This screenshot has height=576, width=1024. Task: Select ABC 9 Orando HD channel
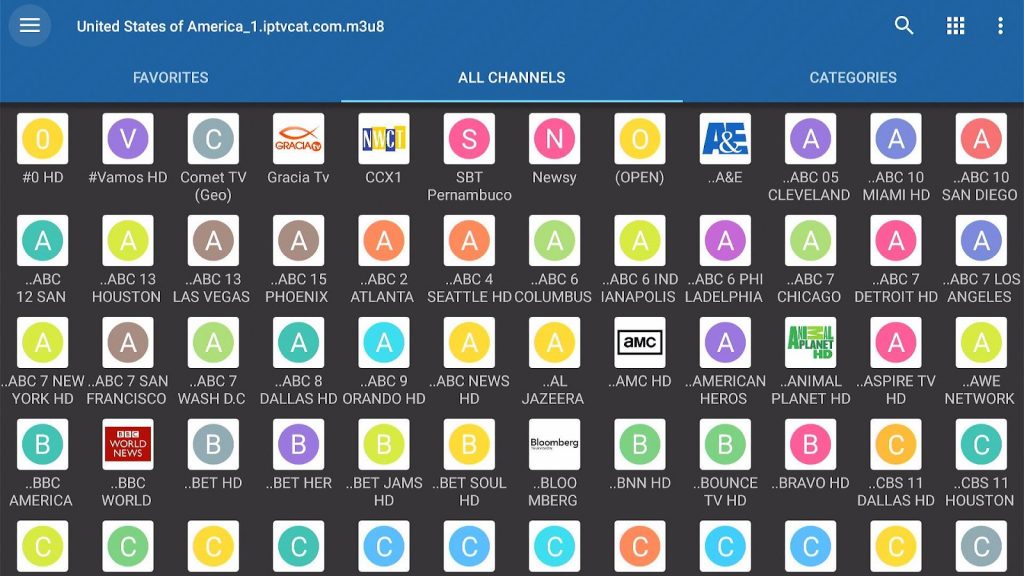click(384, 343)
